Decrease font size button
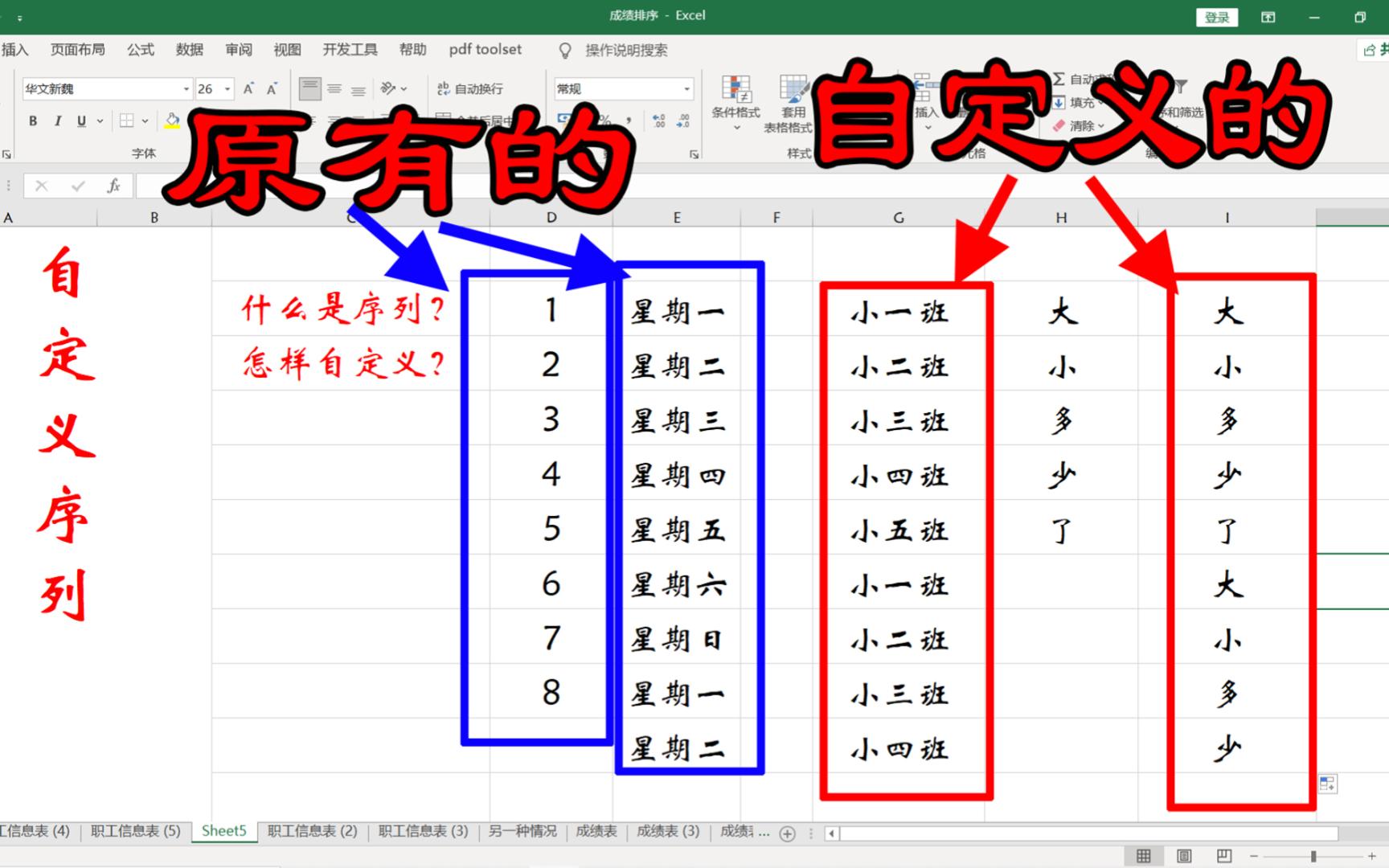Screen dimensions: 1389x868 coord(272,88)
